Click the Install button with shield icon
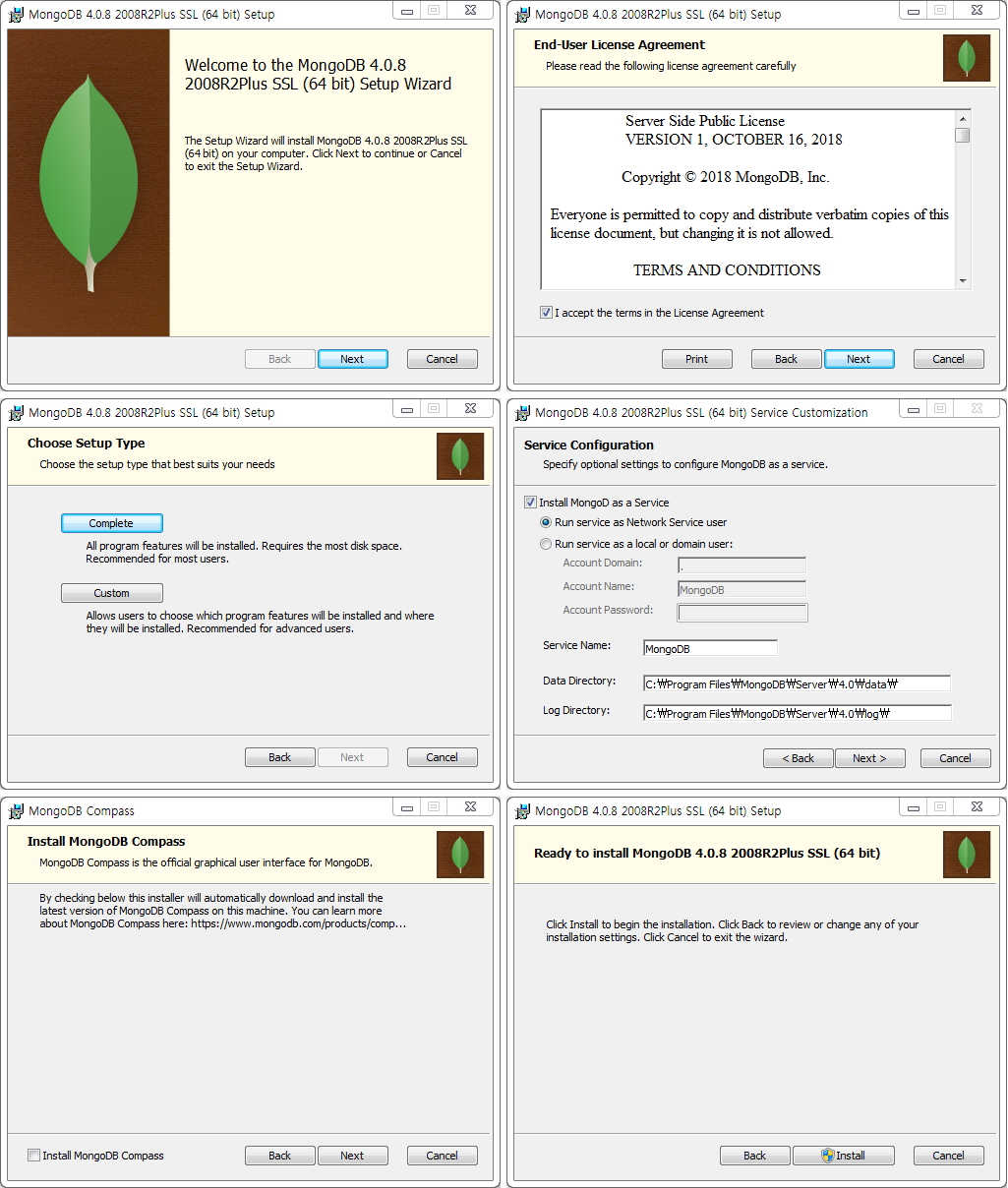The width and height of the screenshot is (1008, 1188). click(x=844, y=1156)
